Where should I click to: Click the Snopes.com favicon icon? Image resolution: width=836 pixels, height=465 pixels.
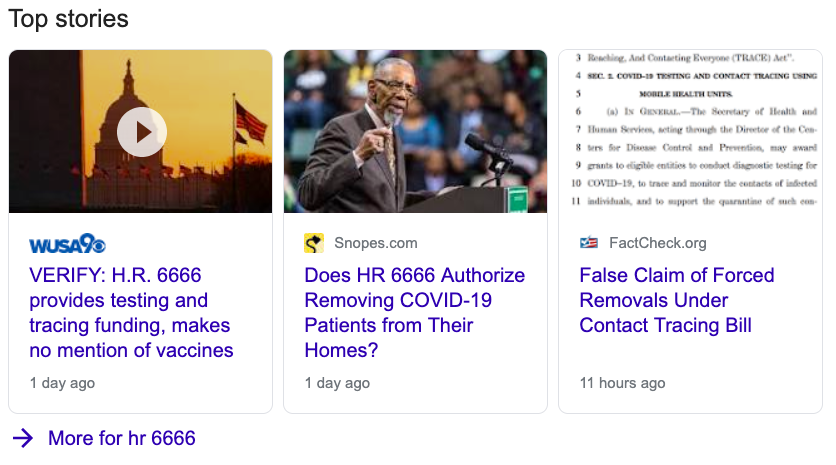point(314,243)
